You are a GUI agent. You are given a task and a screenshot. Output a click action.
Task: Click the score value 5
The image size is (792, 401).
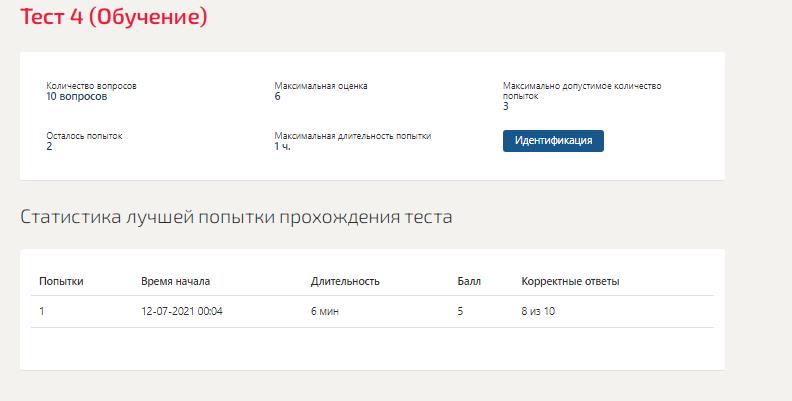[460, 311]
